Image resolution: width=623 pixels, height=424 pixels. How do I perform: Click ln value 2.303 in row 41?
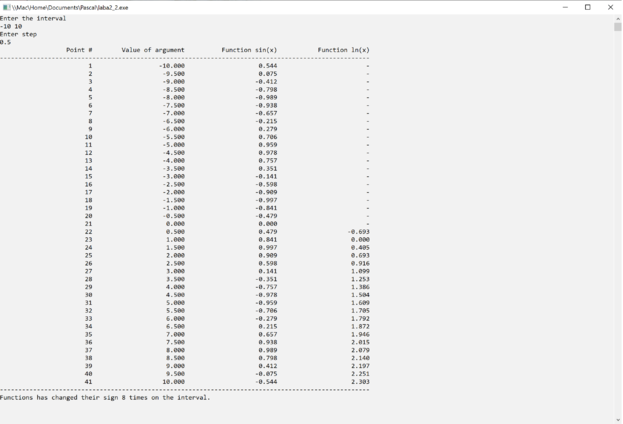(360, 381)
